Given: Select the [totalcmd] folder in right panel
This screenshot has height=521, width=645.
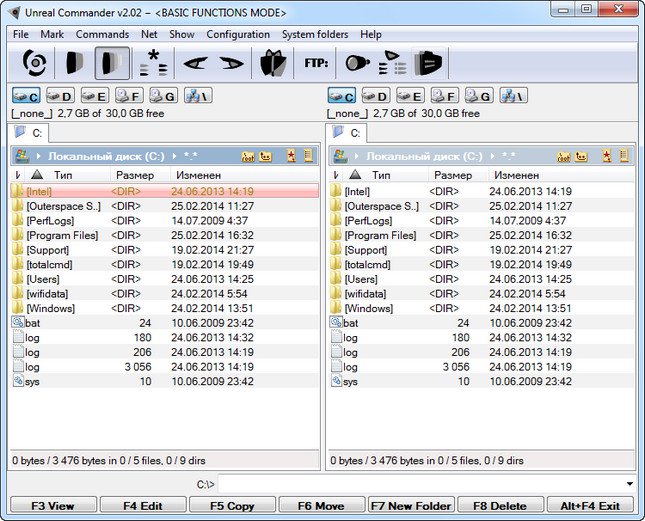Looking at the screenshot, I should coord(482,264).
